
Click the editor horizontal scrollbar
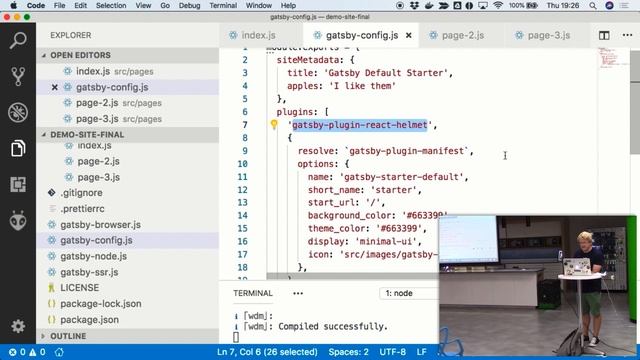point(353,276)
